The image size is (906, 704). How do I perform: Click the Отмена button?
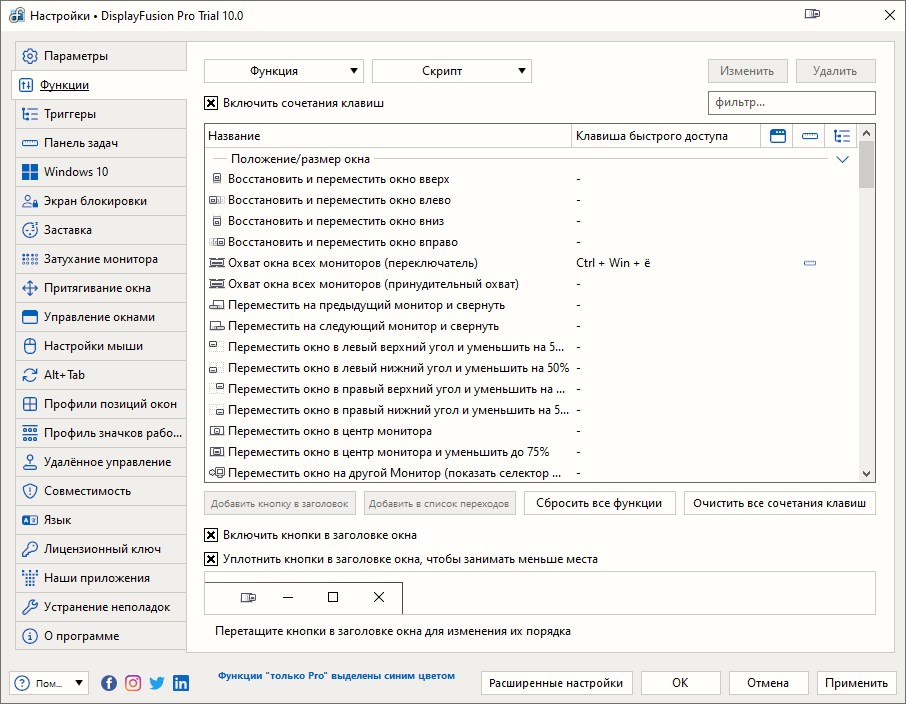pos(768,683)
